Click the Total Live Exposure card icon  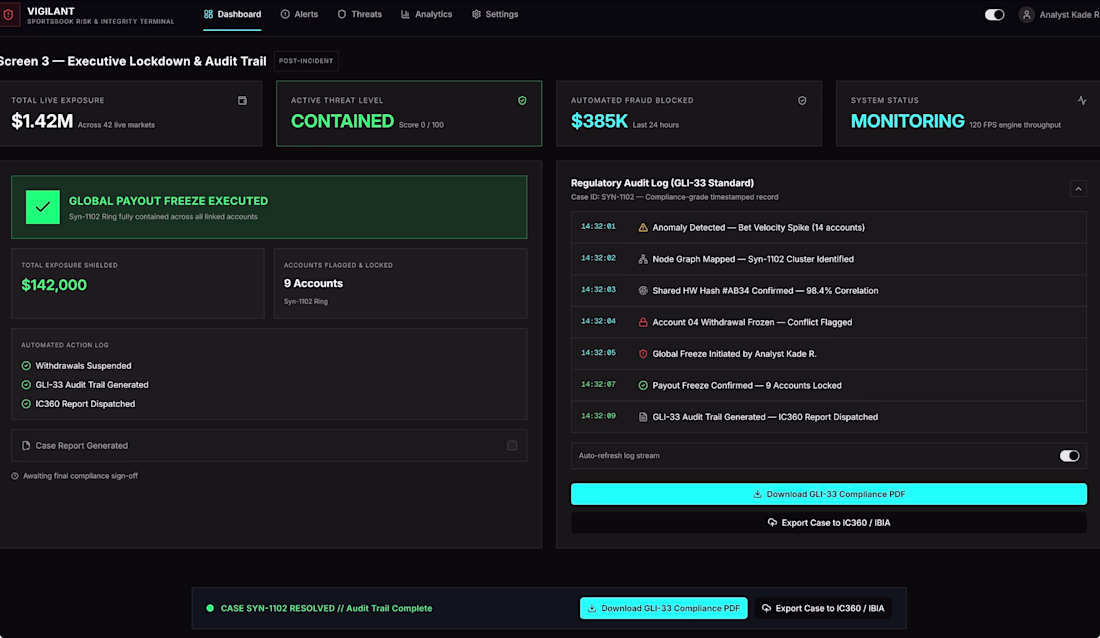[242, 100]
